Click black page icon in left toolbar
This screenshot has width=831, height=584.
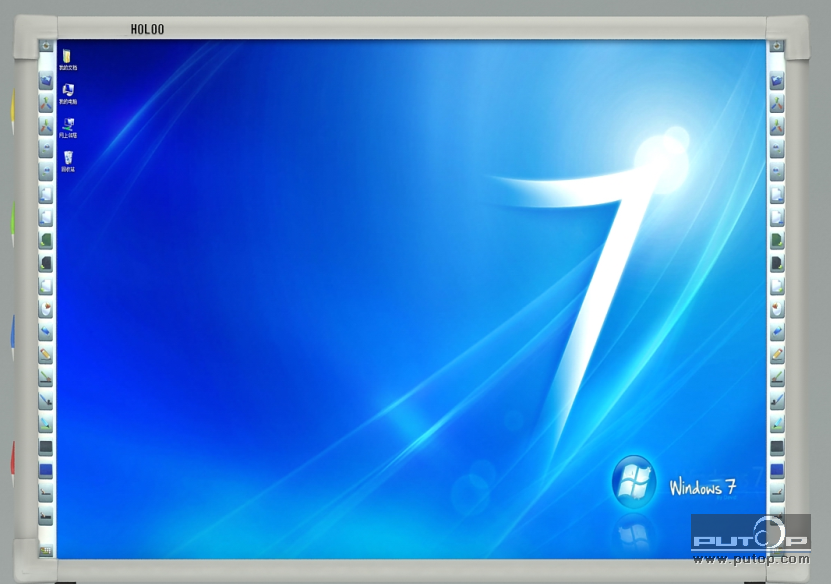pos(46,263)
